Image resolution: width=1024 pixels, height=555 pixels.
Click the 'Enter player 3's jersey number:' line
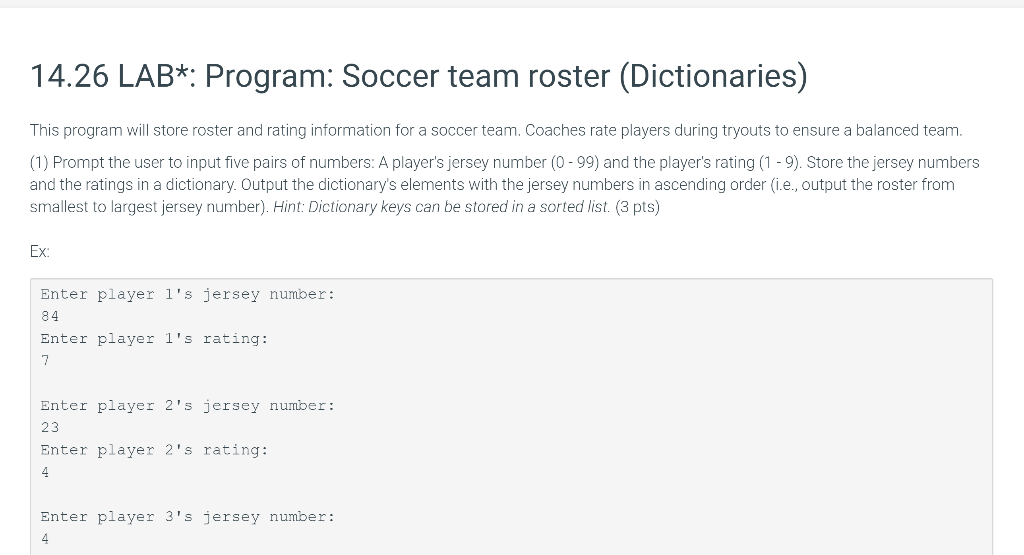187,516
